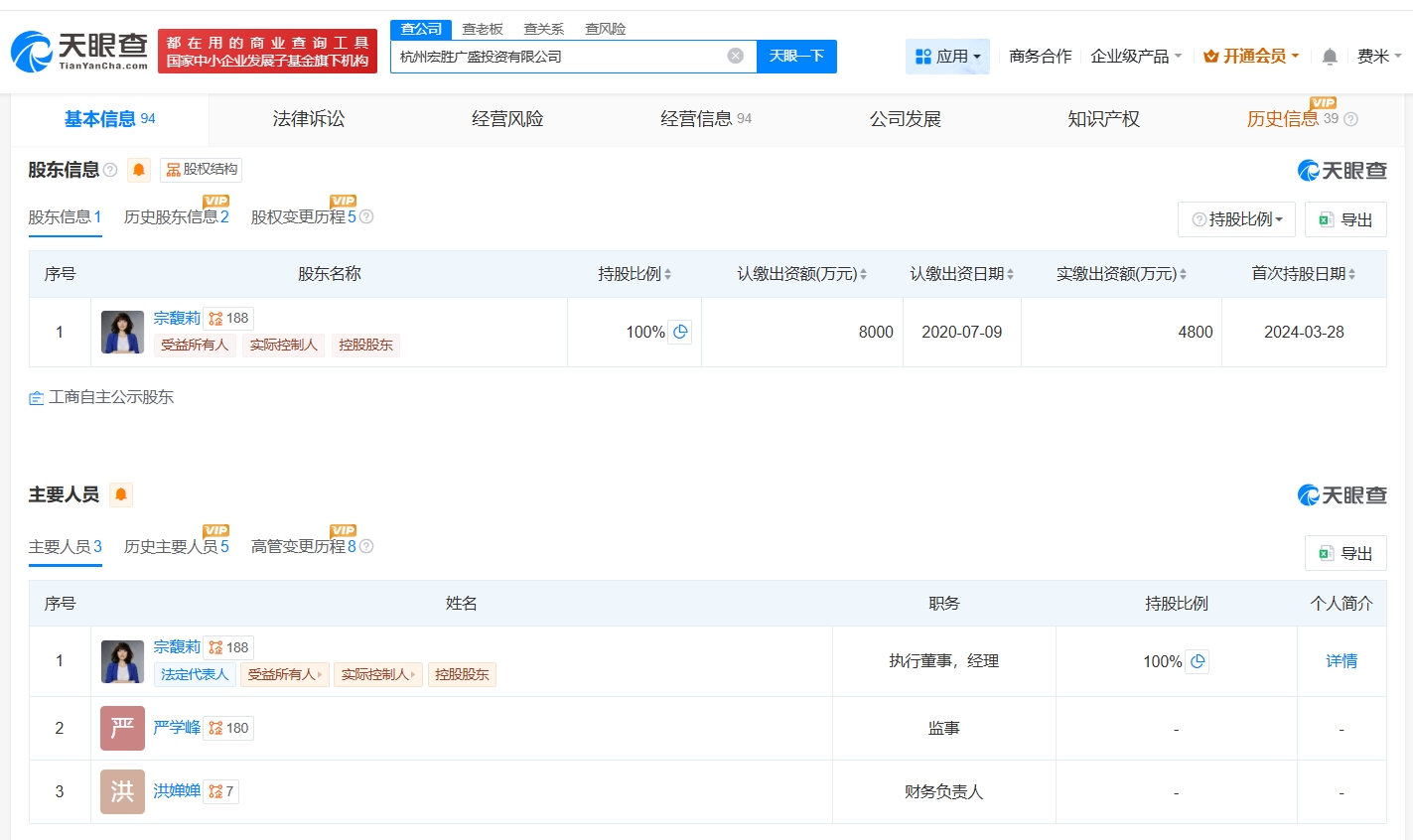1413x840 pixels.
Task: Open 洪婵婵 name link
Action: pyautogui.click(x=177, y=791)
